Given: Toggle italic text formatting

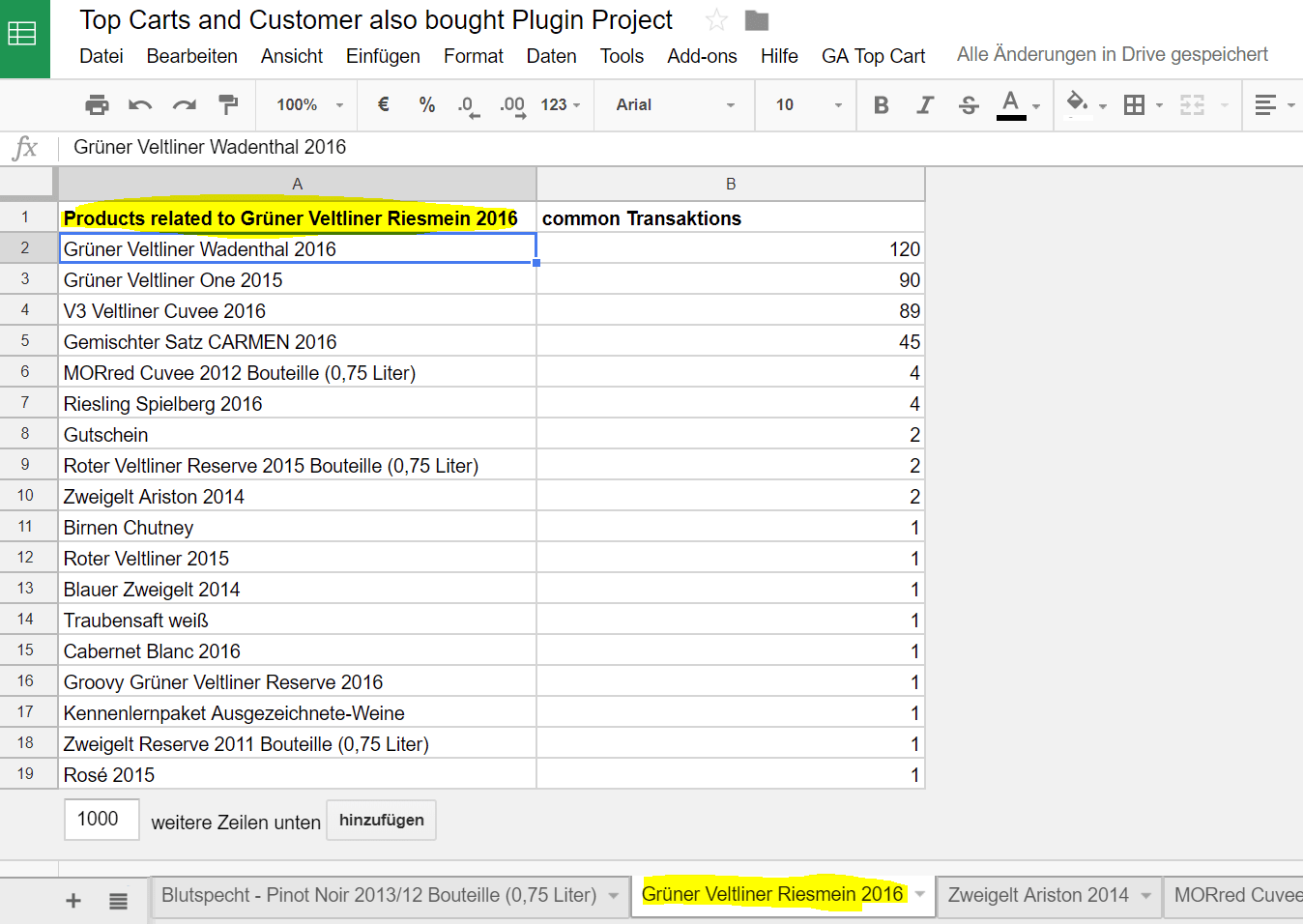Looking at the screenshot, I should 925,104.
